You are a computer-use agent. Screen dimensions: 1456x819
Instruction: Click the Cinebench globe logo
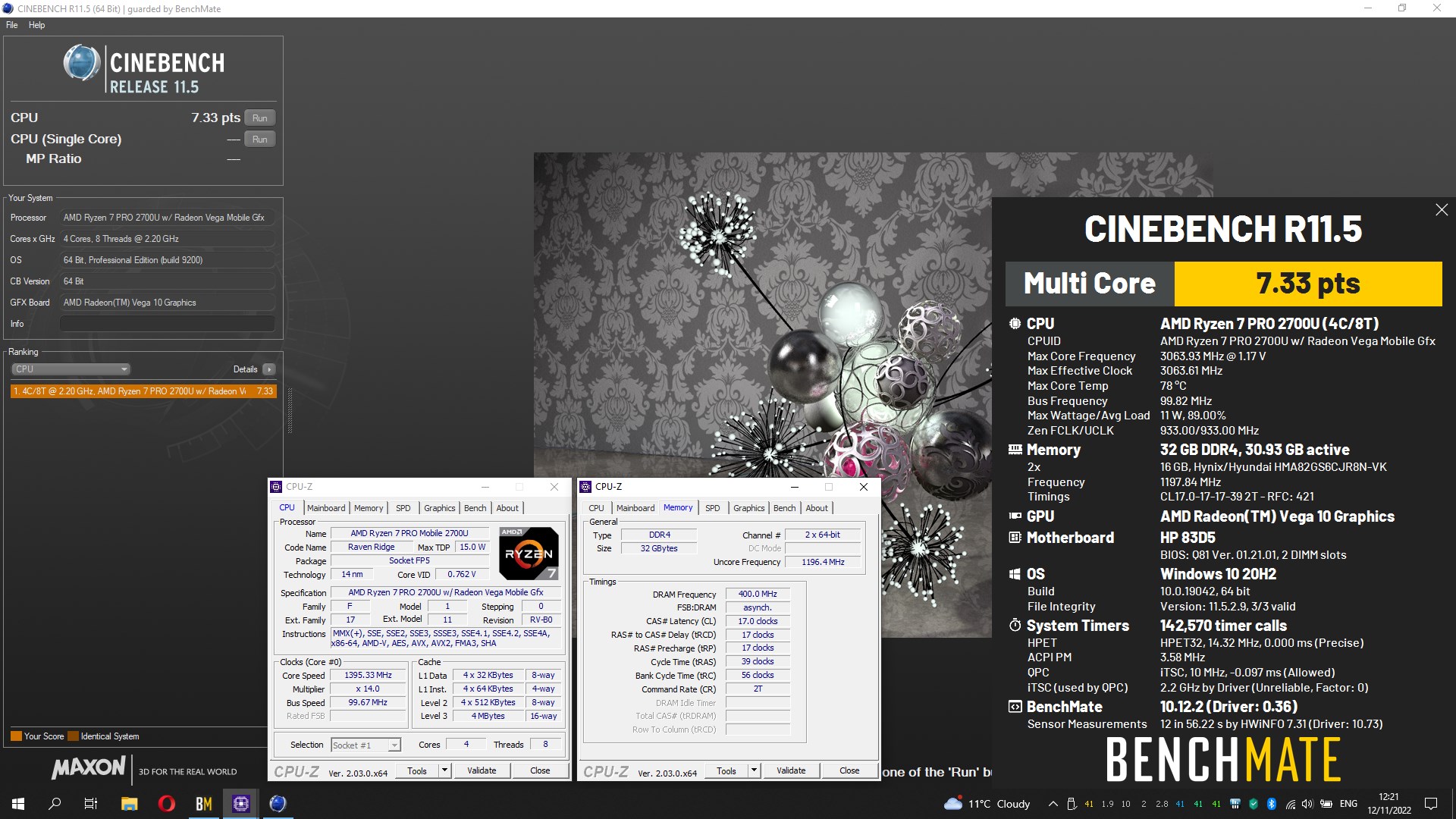tap(82, 63)
